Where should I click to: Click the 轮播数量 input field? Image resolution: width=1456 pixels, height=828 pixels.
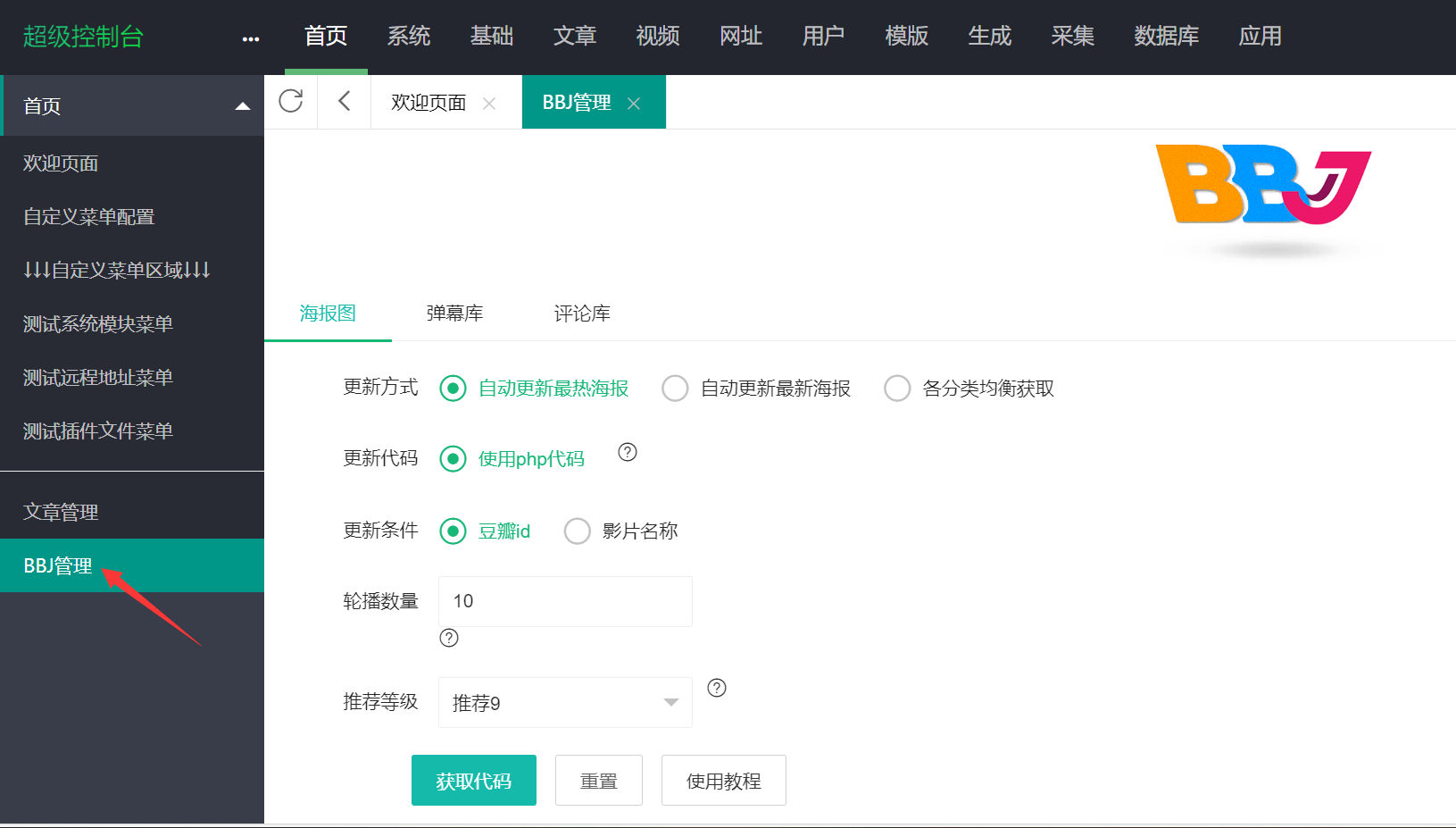click(565, 601)
